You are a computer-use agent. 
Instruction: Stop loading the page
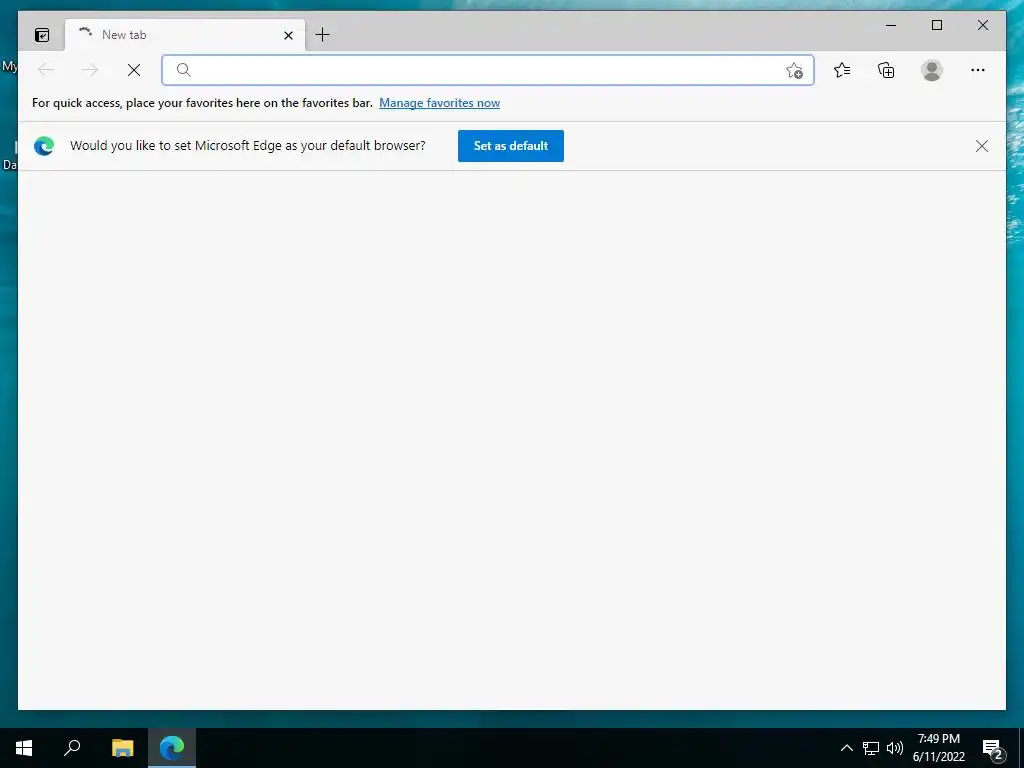point(134,70)
